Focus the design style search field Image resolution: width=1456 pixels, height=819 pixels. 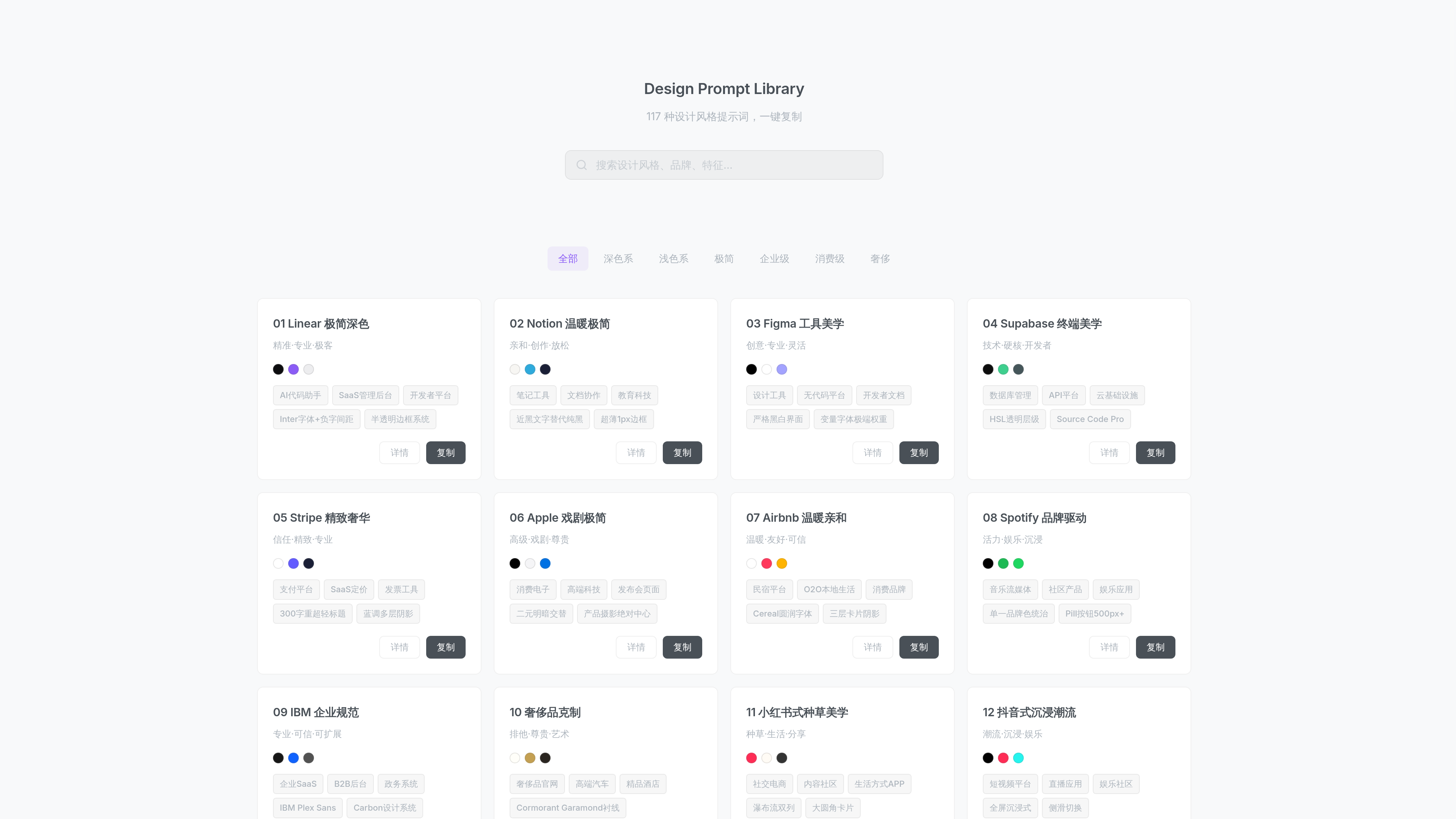(x=724, y=165)
